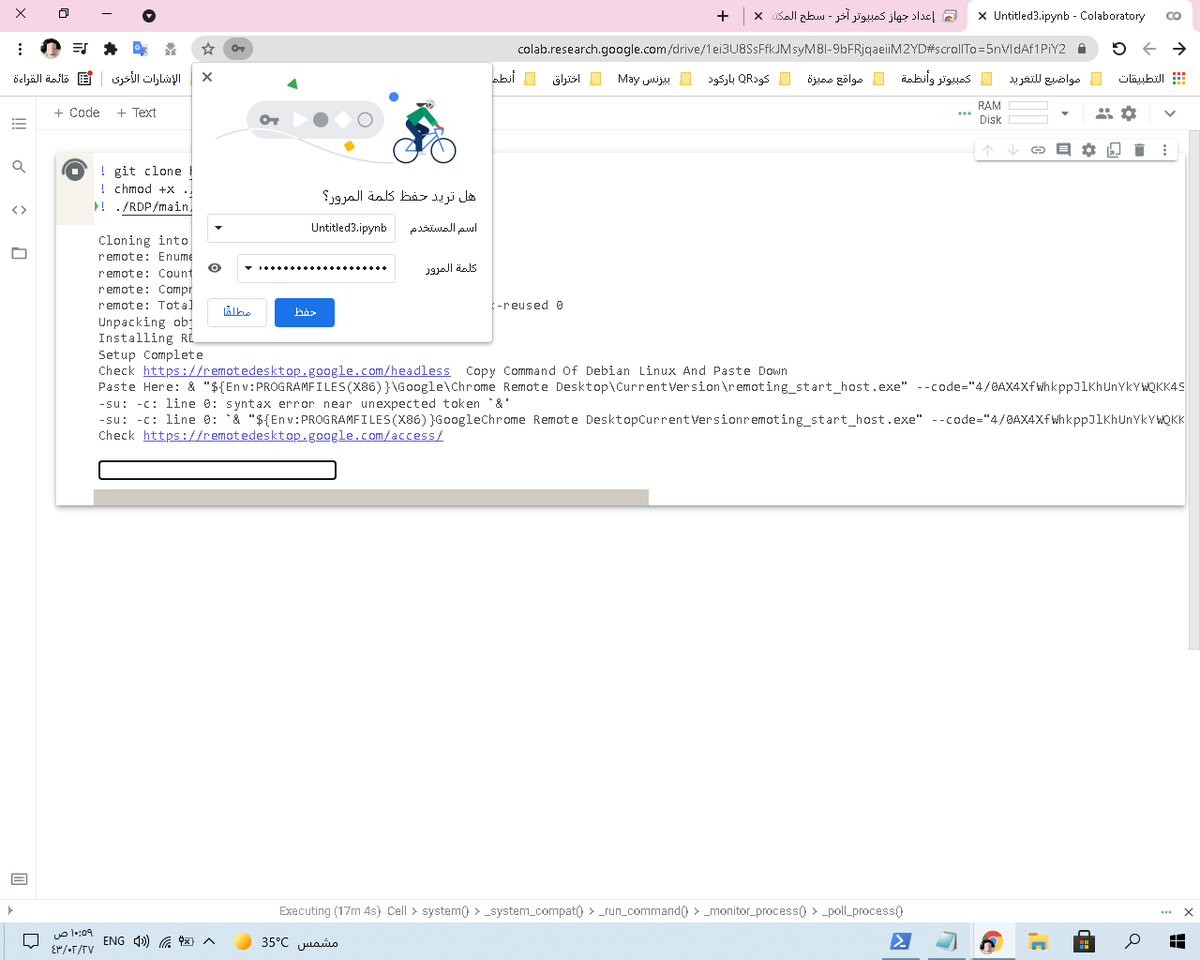1200x960 pixels.
Task: Open the RAM Disk runtime dropdown
Action: click(x=1065, y=114)
